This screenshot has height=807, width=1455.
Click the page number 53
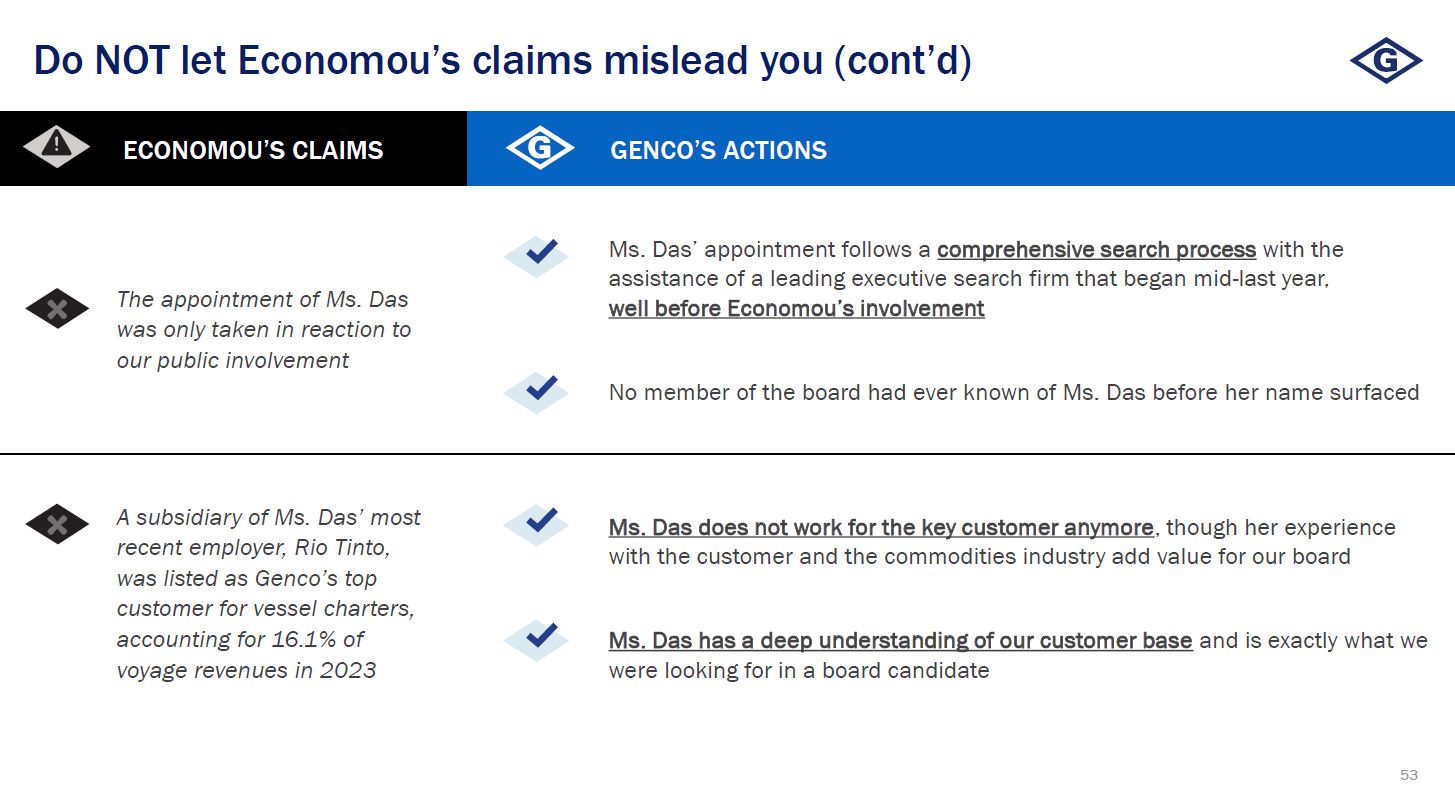(1408, 775)
